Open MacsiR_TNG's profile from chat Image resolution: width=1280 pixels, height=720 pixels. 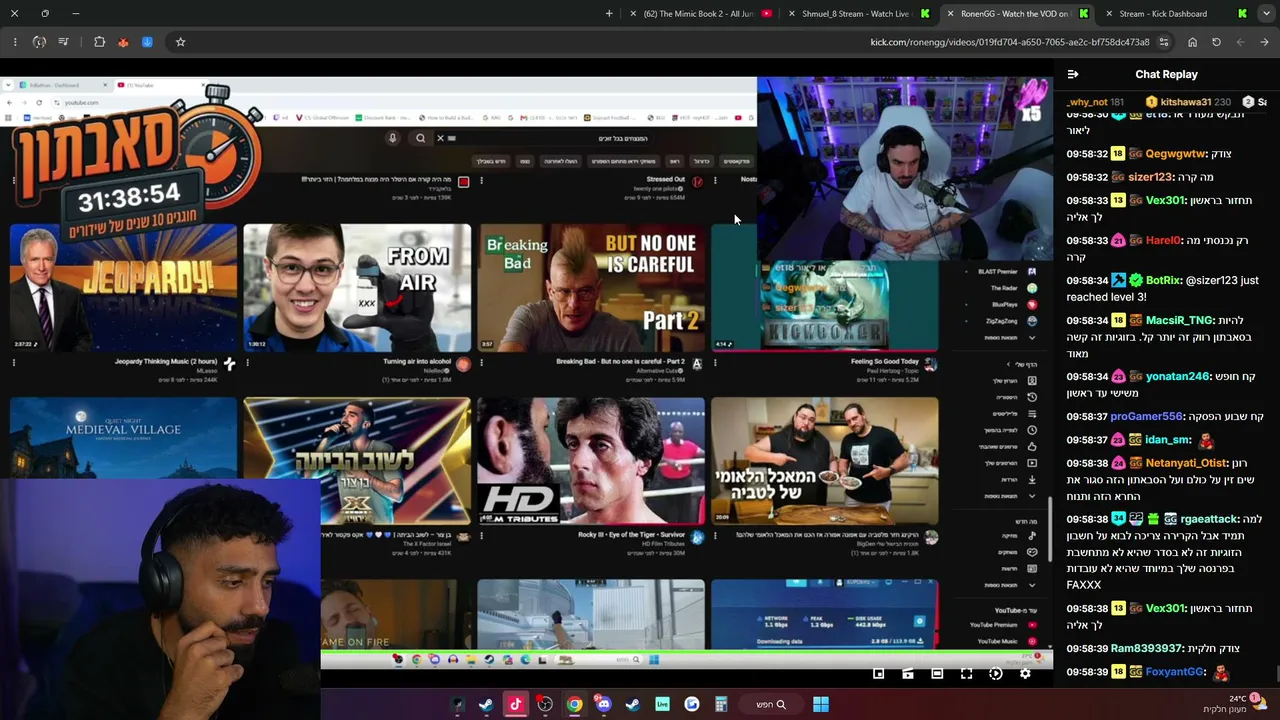(1179, 321)
